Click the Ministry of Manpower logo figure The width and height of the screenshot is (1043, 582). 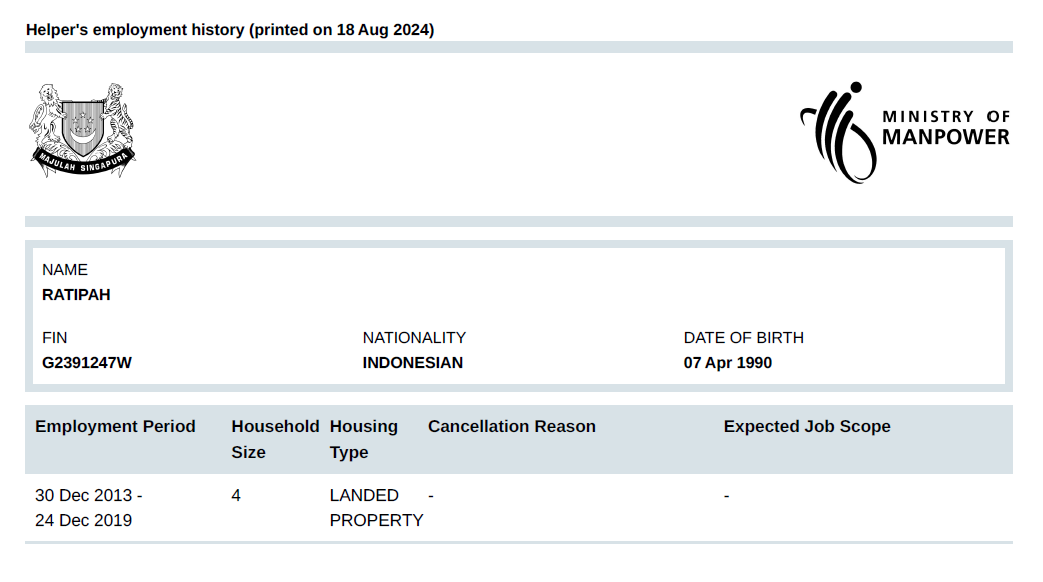click(x=837, y=133)
